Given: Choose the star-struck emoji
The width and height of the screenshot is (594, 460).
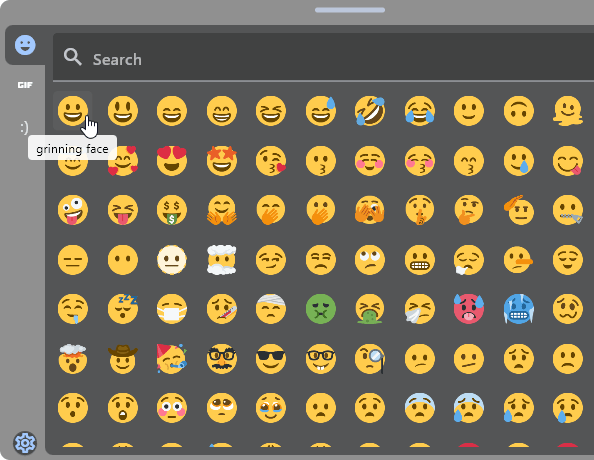Looking at the screenshot, I should [221, 160].
